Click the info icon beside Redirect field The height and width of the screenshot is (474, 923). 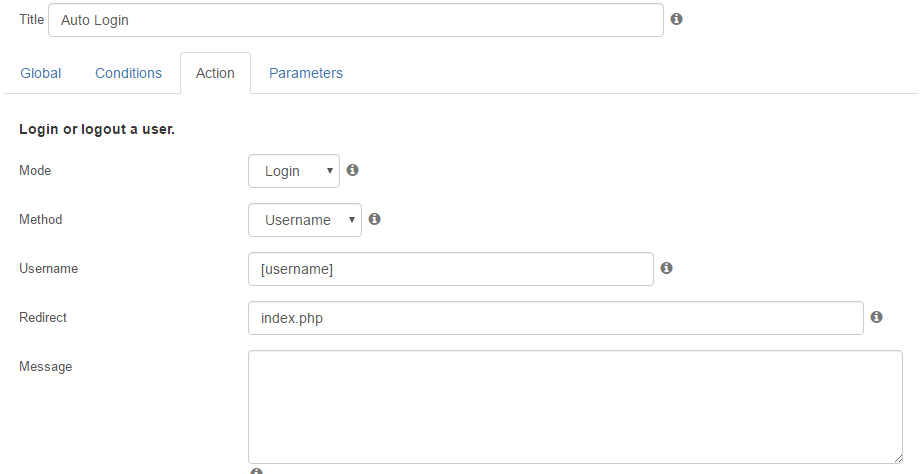(876, 317)
